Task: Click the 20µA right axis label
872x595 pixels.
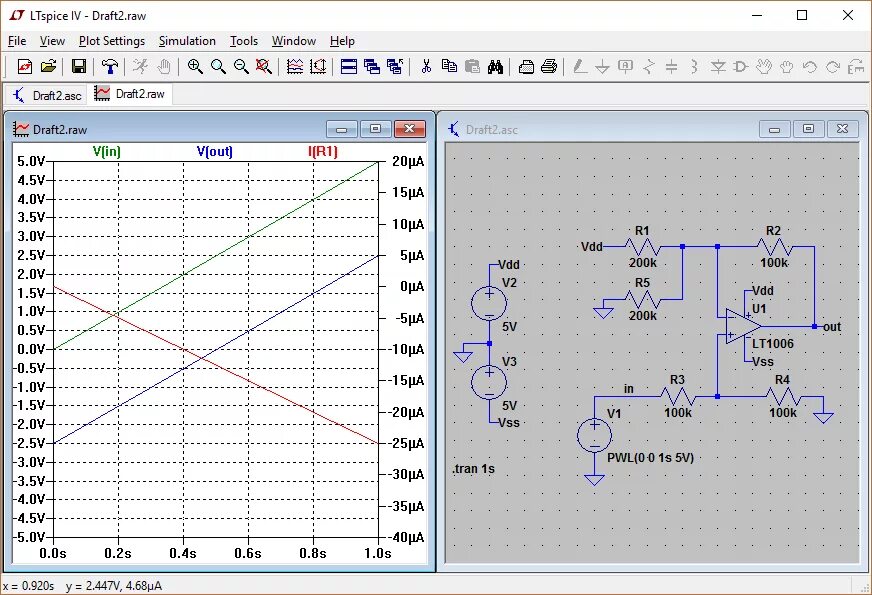Action: (408, 161)
